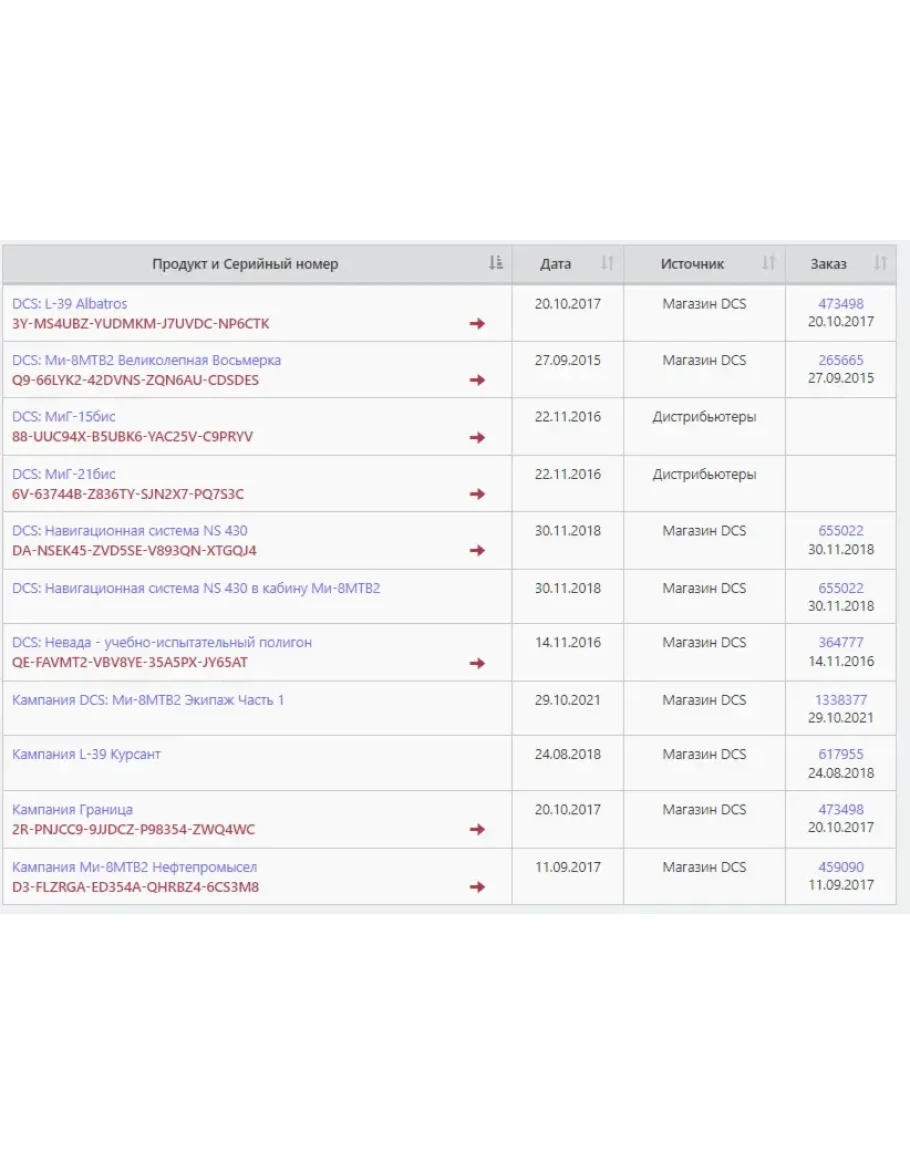
Task: Click red arrow next to L-39 Albatros serial
Action: pos(477,324)
